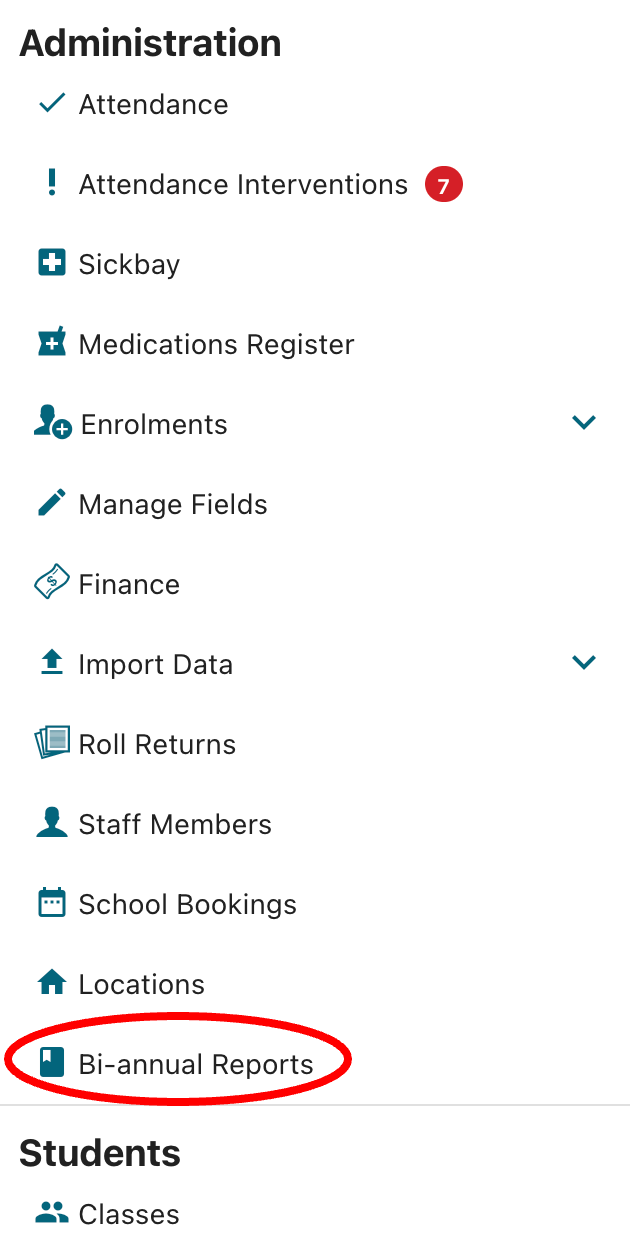Expand the Import Data chevron
The width and height of the screenshot is (630, 1250).
[583, 662]
